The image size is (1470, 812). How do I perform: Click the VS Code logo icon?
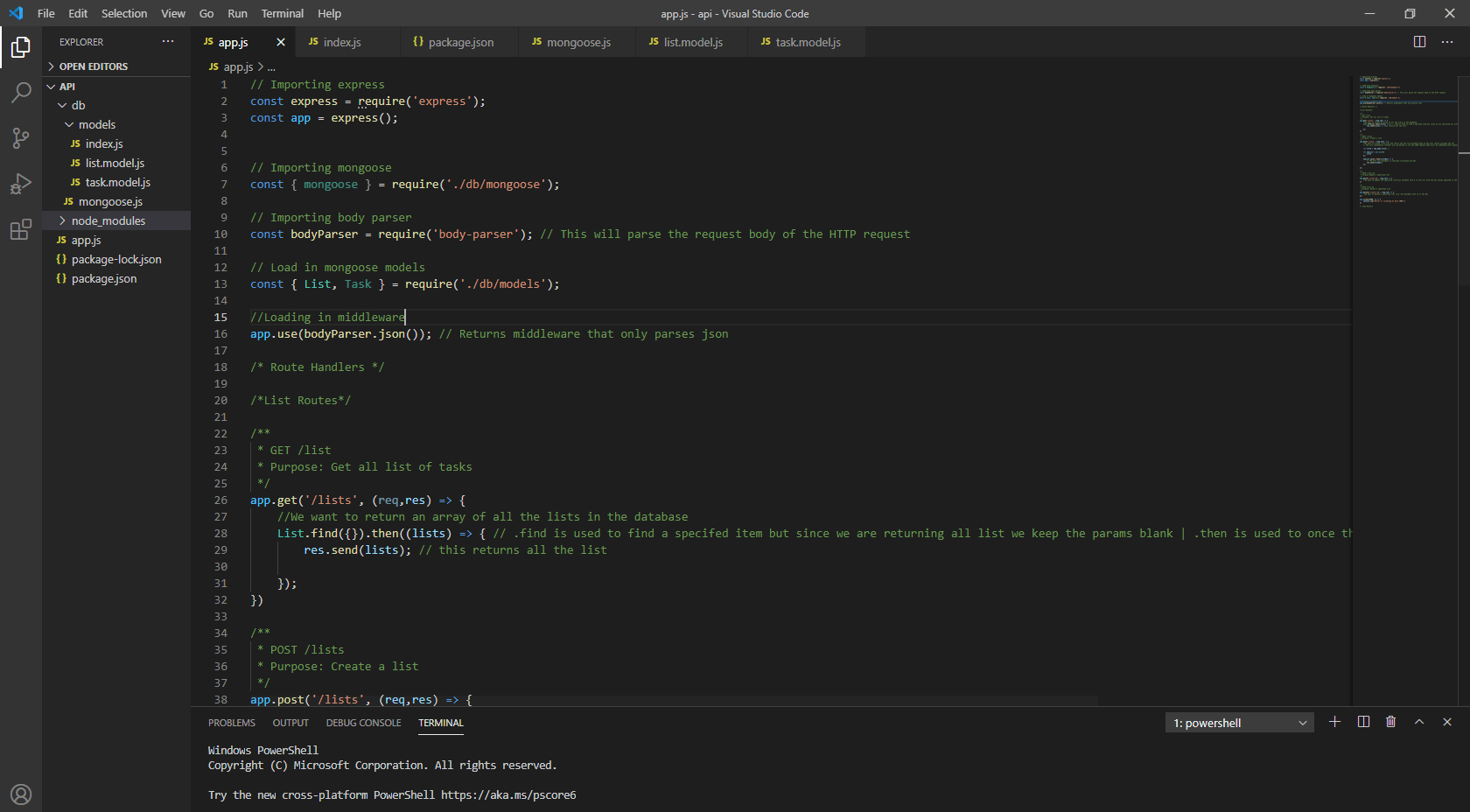(x=16, y=13)
